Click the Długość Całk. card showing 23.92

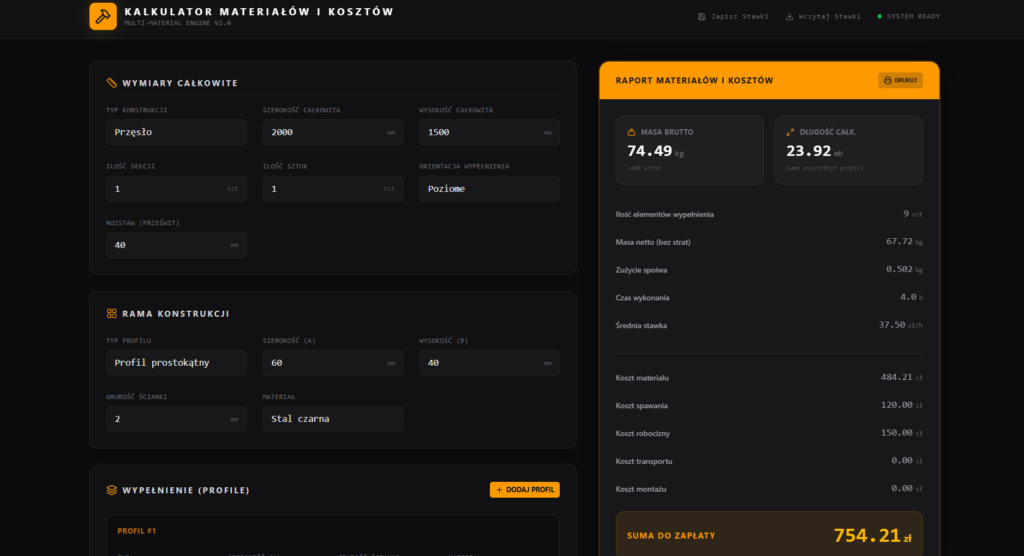[848, 150]
